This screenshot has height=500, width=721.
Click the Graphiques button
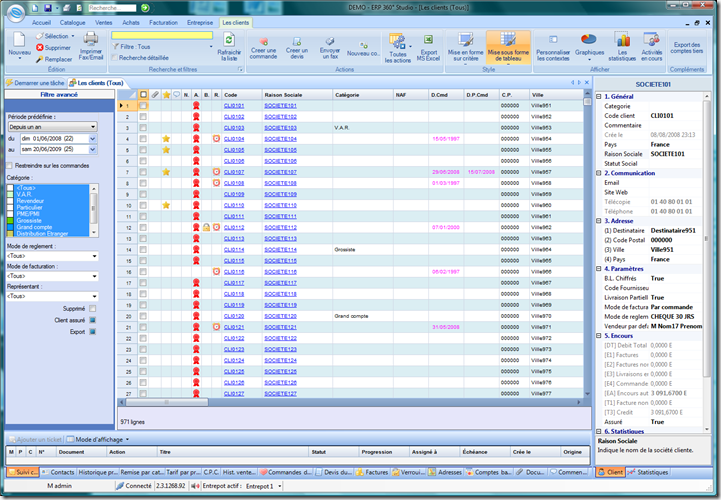click(589, 45)
